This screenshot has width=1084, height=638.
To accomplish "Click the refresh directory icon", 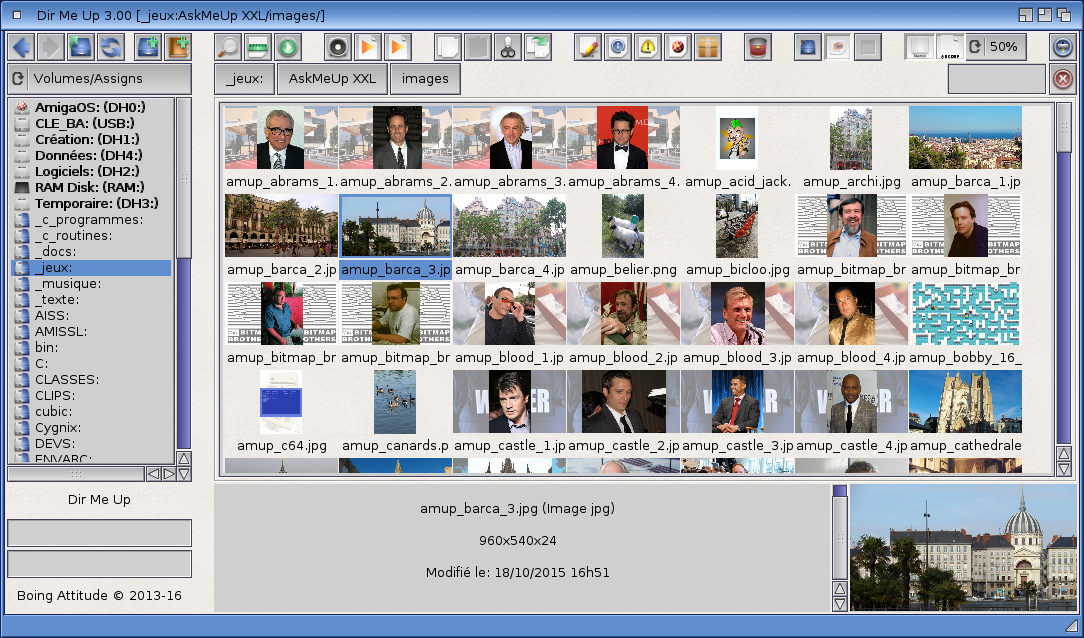I will (111, 47).
